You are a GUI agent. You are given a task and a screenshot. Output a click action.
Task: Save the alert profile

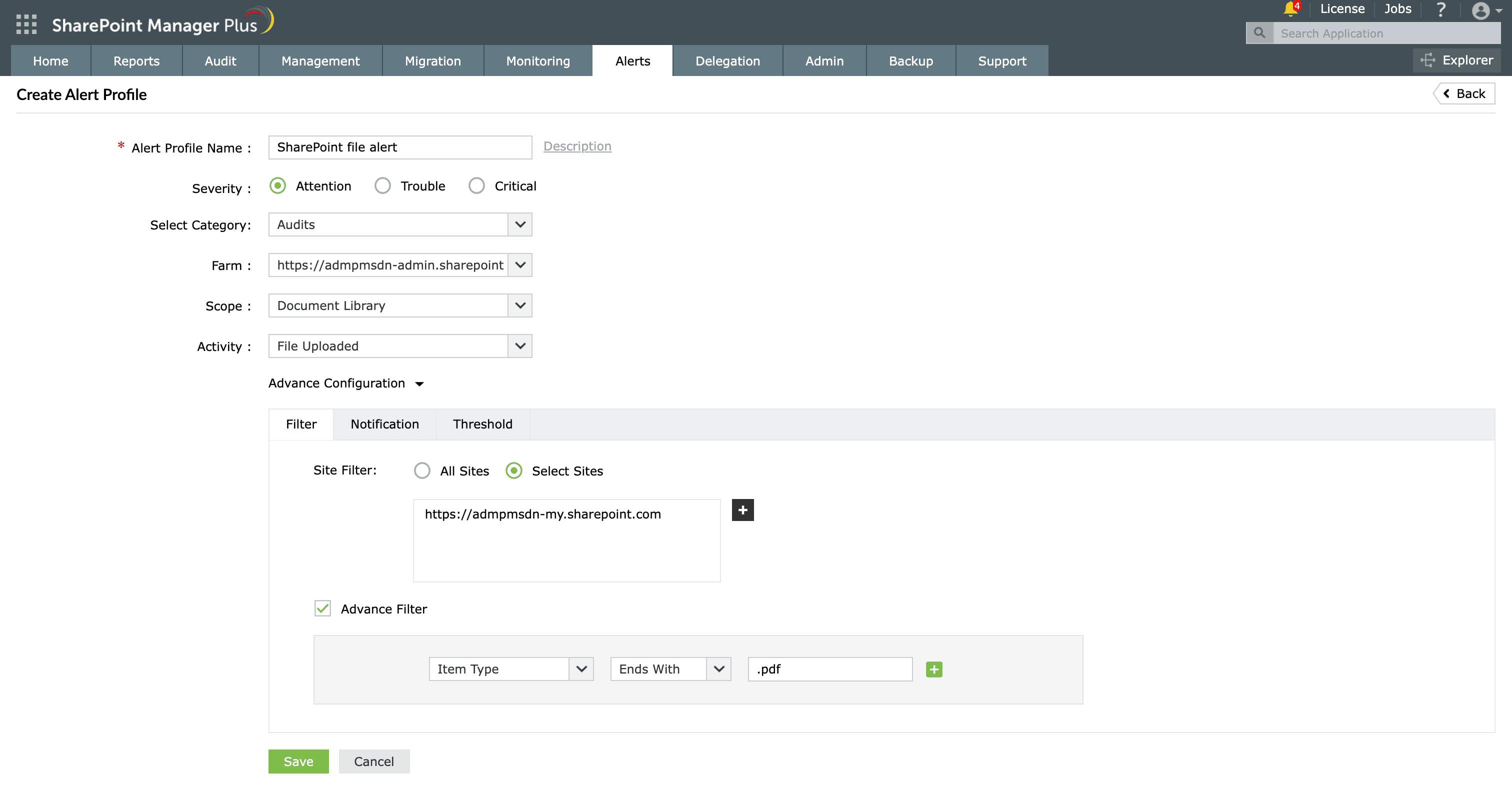click(x=298, y=761)
